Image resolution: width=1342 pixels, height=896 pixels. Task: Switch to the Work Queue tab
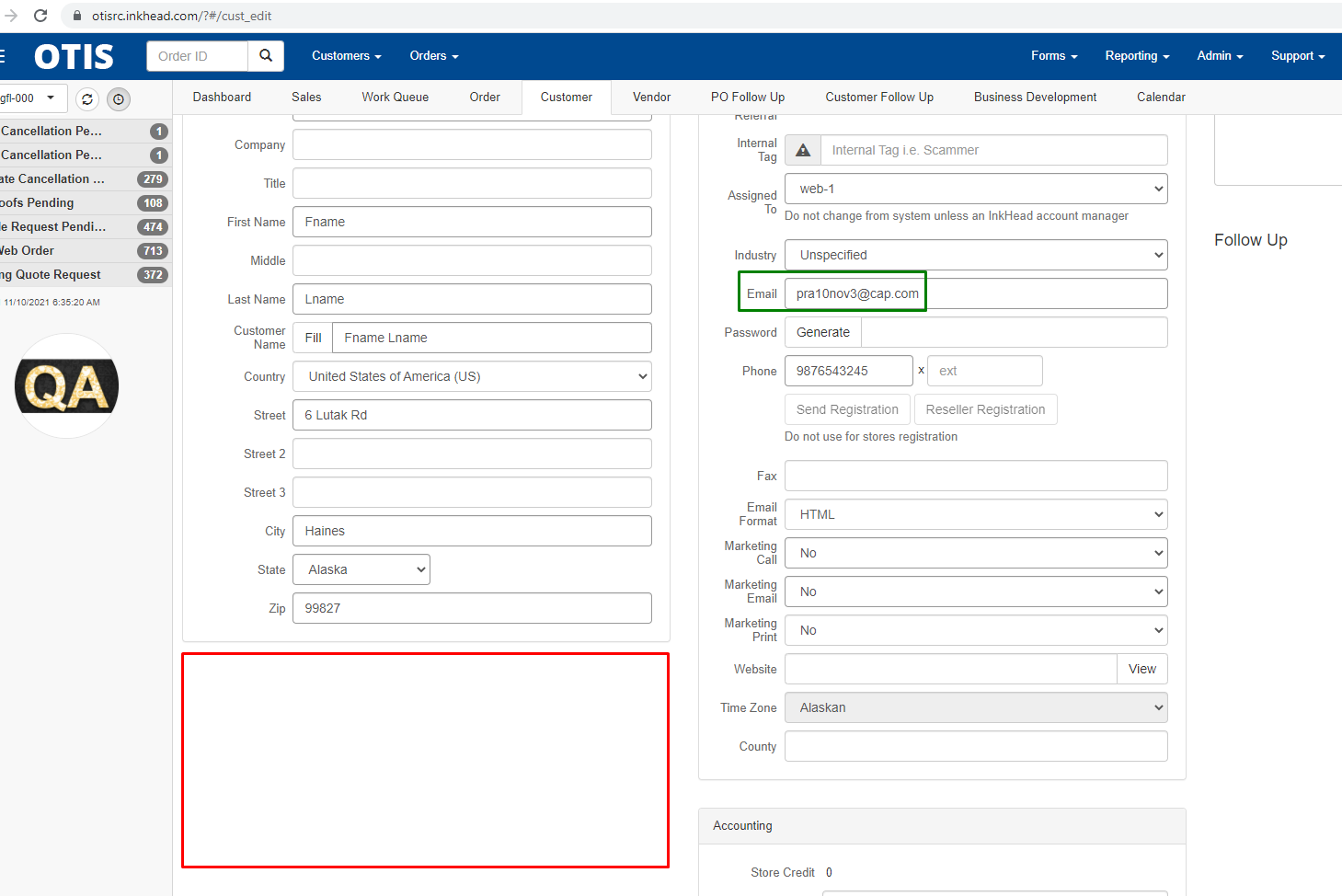tap(395, 98)
